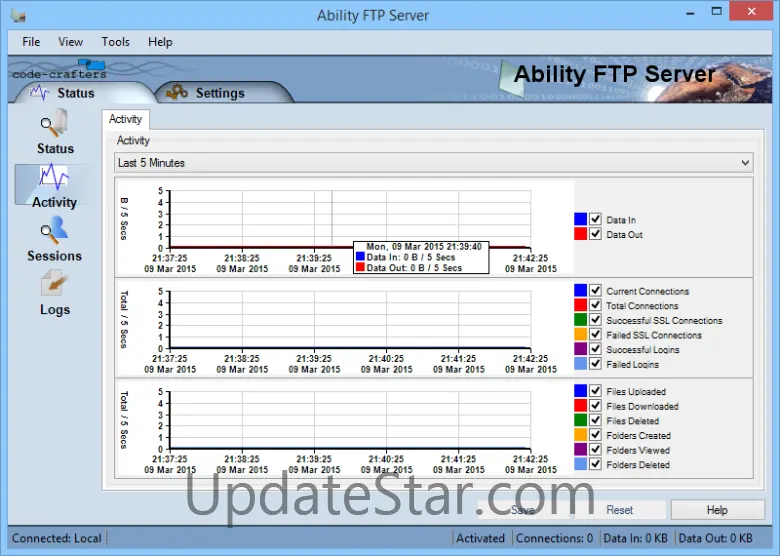Click the blue Files Uploaded swatch
This screenshot has width=780, height=556.
pyautogui.click(x=581, y=391)
